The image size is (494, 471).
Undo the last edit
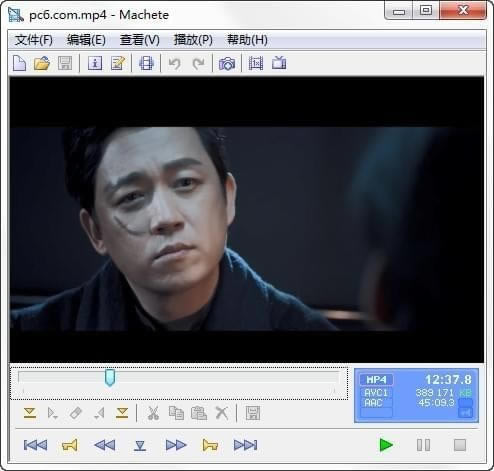point(174,63)
